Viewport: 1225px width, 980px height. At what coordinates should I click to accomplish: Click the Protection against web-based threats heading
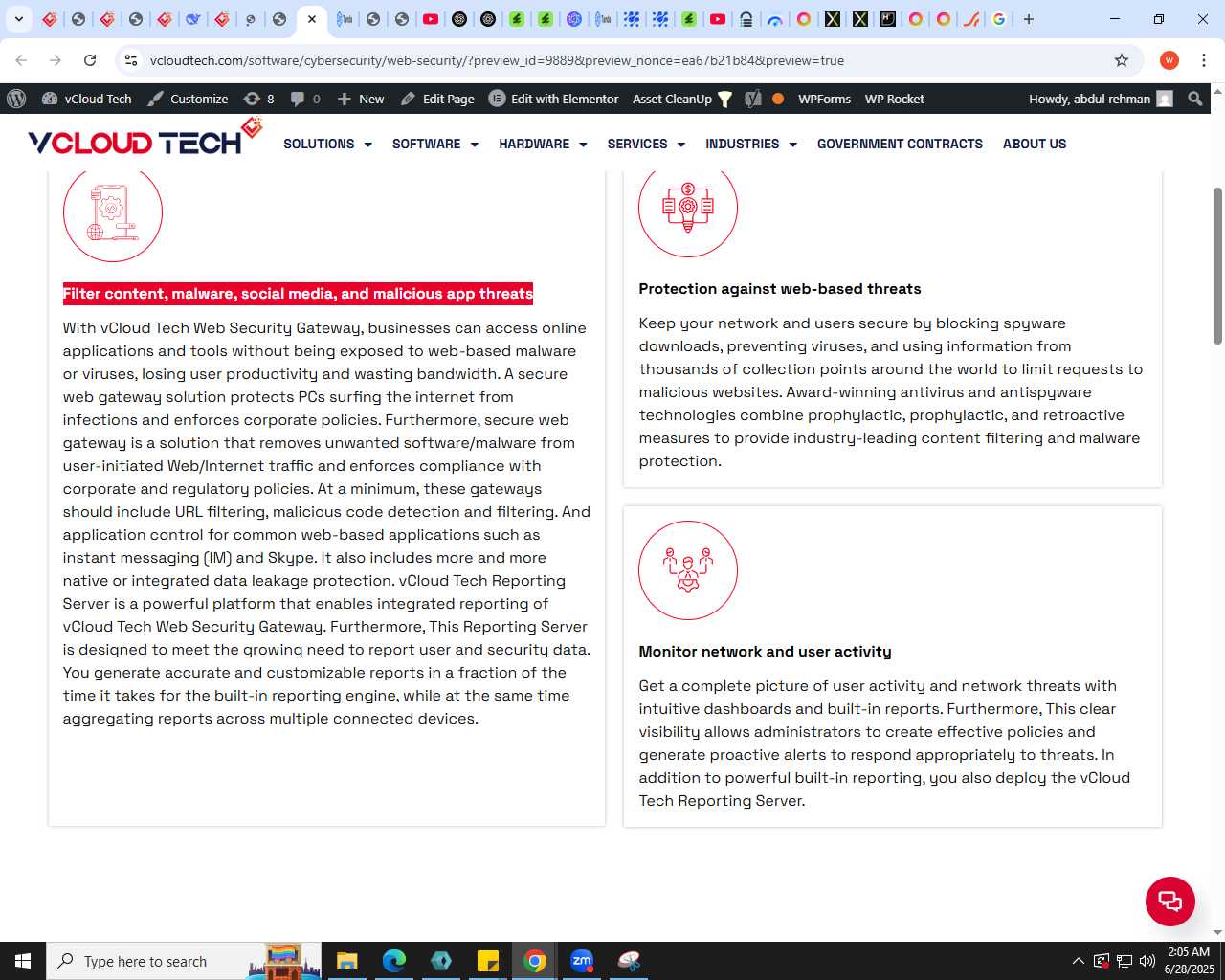pos(780,289)
